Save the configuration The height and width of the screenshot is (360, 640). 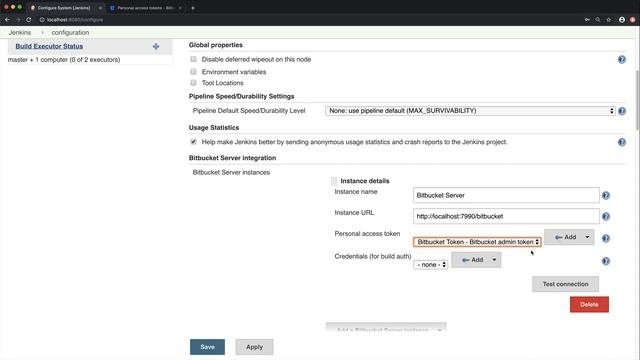click(x=207, y=347)
